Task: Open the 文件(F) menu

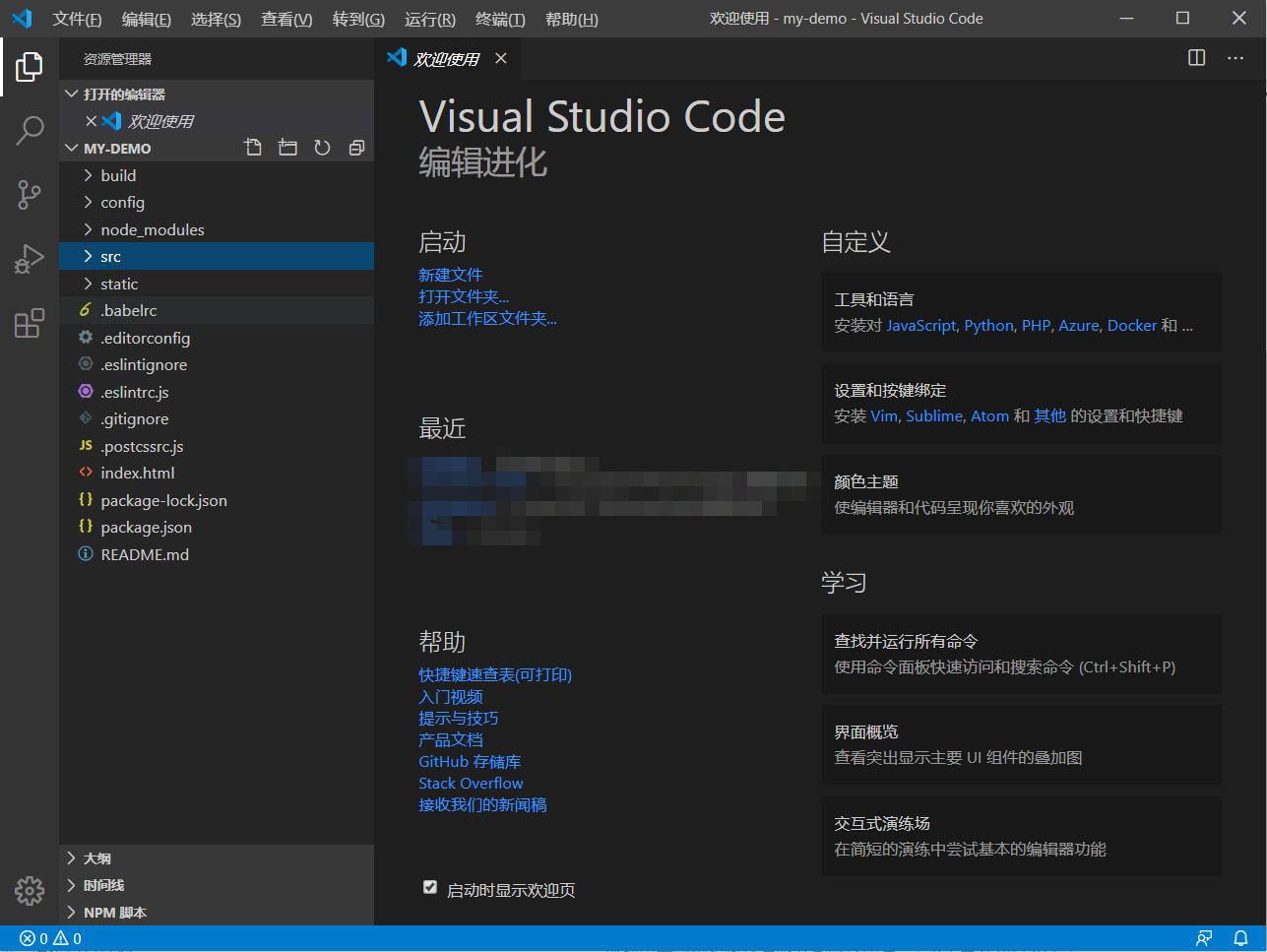Action: point(77,19)
